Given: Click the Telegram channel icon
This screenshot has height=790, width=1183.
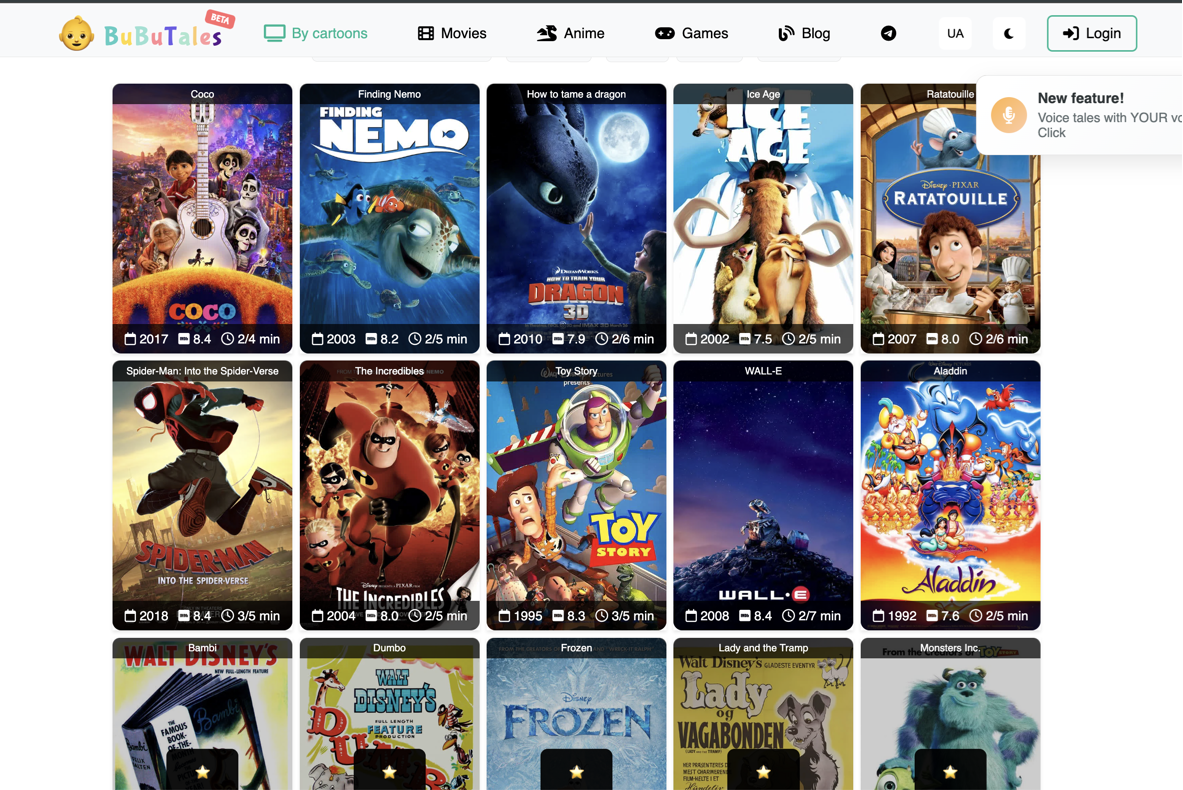Looking at the screenshot, I should [x=889, y=33].
